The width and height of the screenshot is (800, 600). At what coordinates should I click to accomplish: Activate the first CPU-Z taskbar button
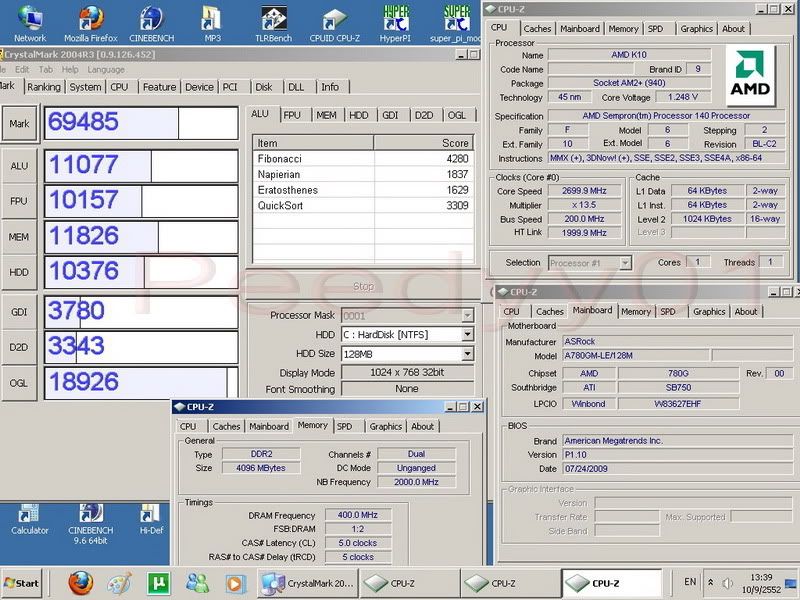(410, 583)
